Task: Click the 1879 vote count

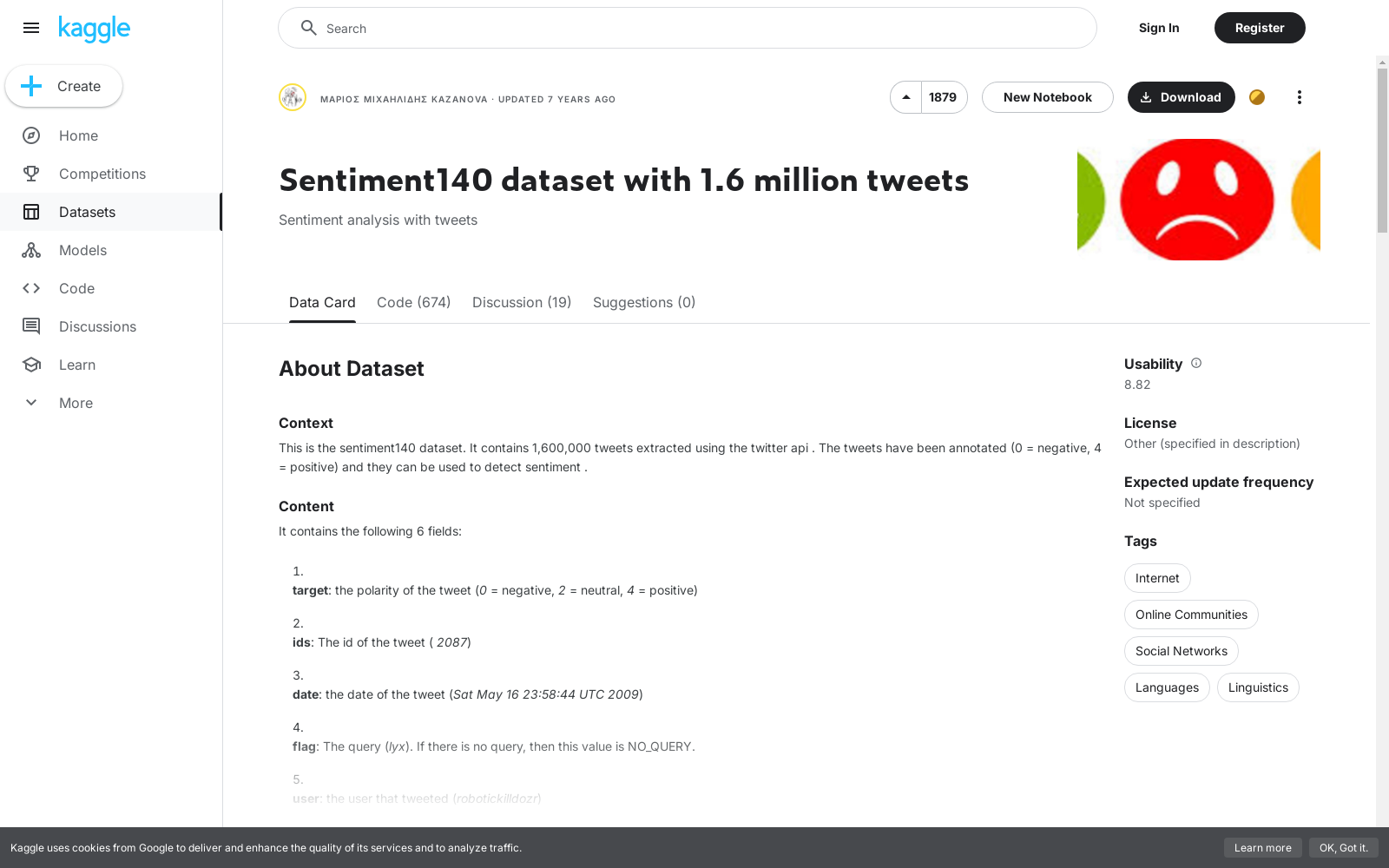Action: [943, 97]
